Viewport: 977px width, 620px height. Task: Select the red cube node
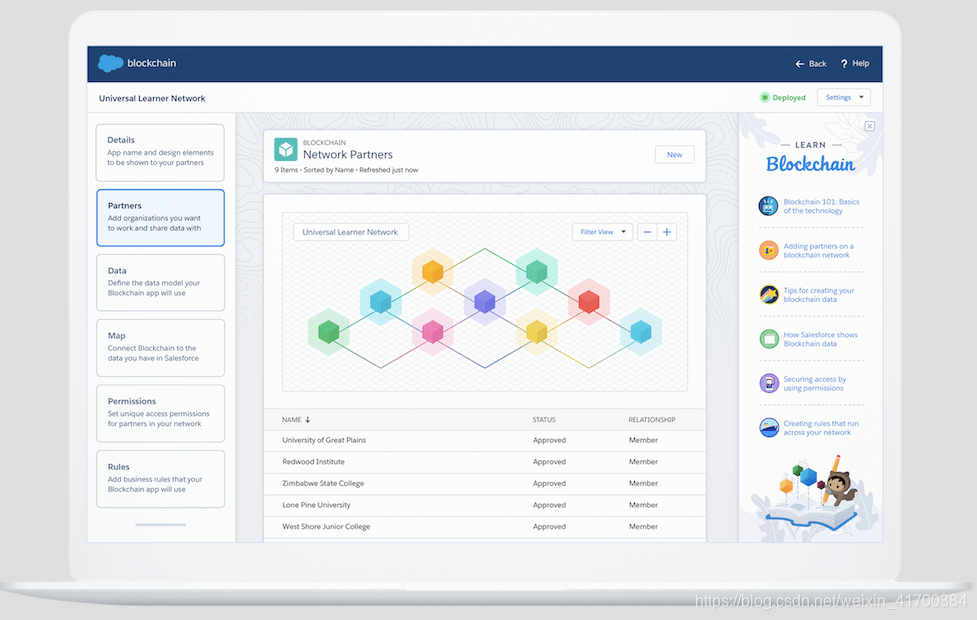tap(588, 302)
